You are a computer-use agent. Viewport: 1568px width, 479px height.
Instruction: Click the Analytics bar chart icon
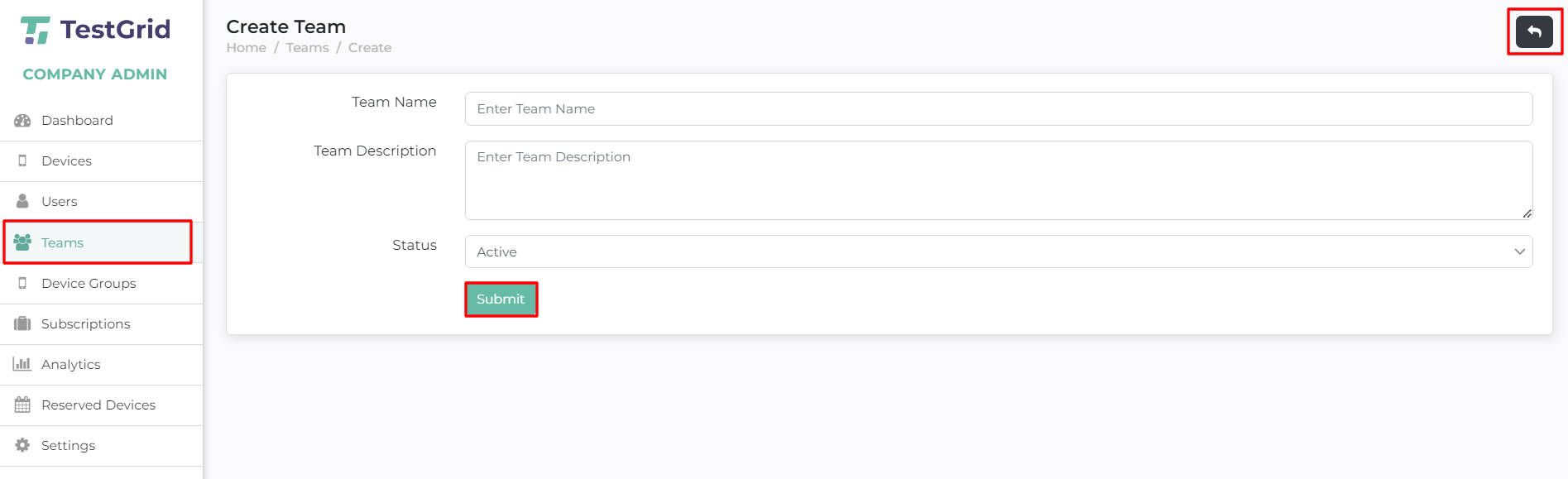pos(22,364)
